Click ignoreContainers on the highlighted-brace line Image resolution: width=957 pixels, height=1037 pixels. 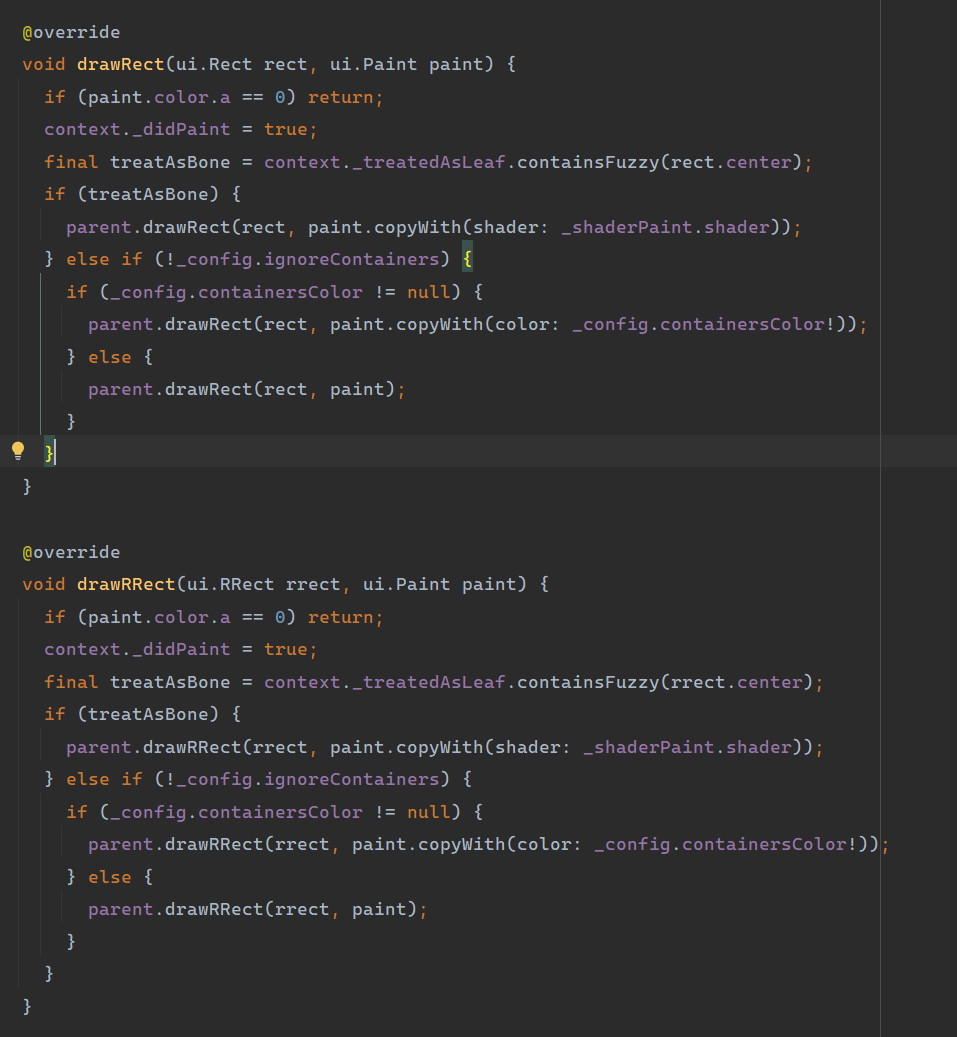352,259
